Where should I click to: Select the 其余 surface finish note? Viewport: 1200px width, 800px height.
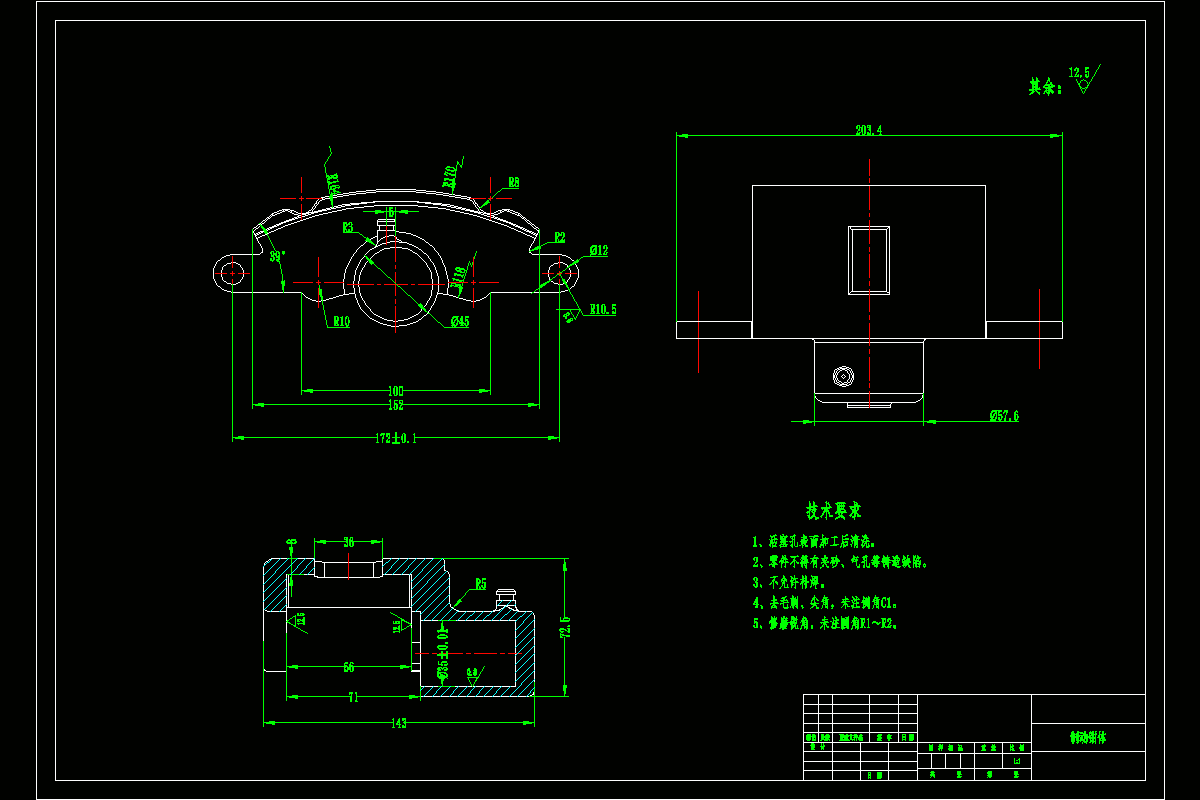[x=1046, y=87]
